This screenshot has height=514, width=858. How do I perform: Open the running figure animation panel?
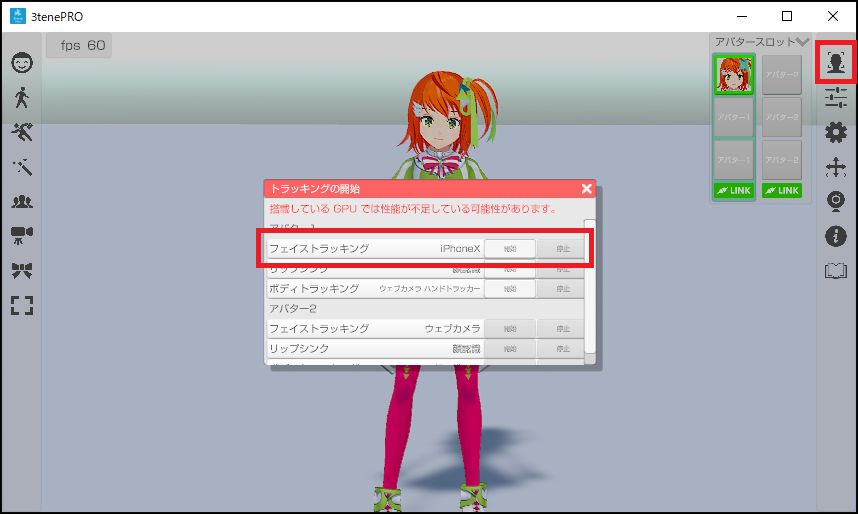[x=22, y=132]
